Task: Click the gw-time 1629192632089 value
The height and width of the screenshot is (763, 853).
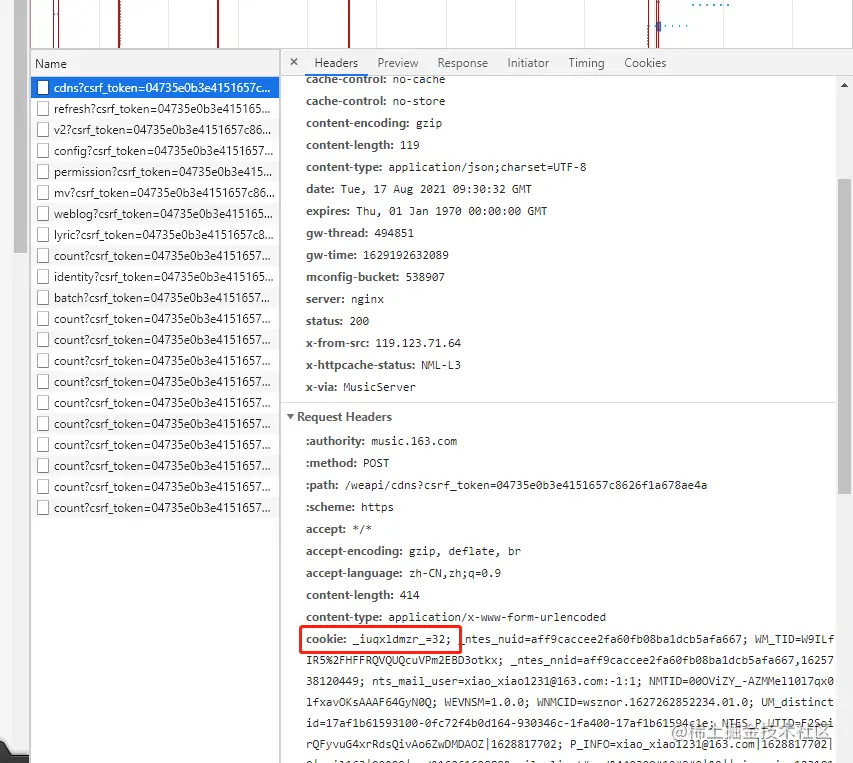Action: [x=406, y=255]
